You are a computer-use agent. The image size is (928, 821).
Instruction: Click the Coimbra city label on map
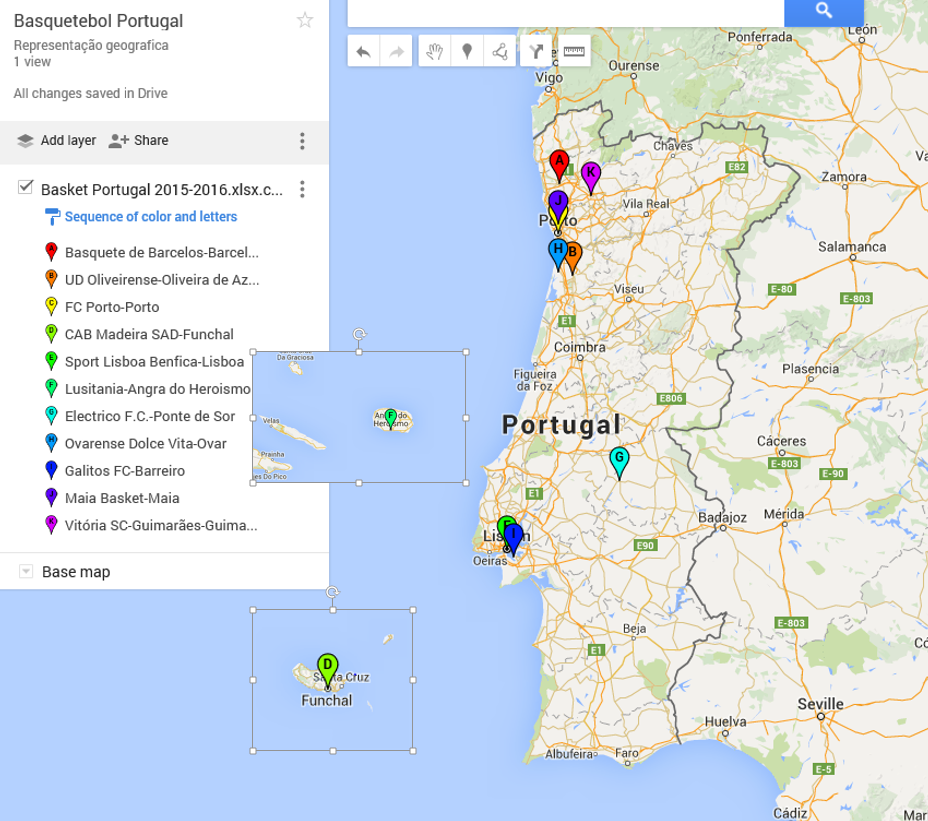(579, 347)
